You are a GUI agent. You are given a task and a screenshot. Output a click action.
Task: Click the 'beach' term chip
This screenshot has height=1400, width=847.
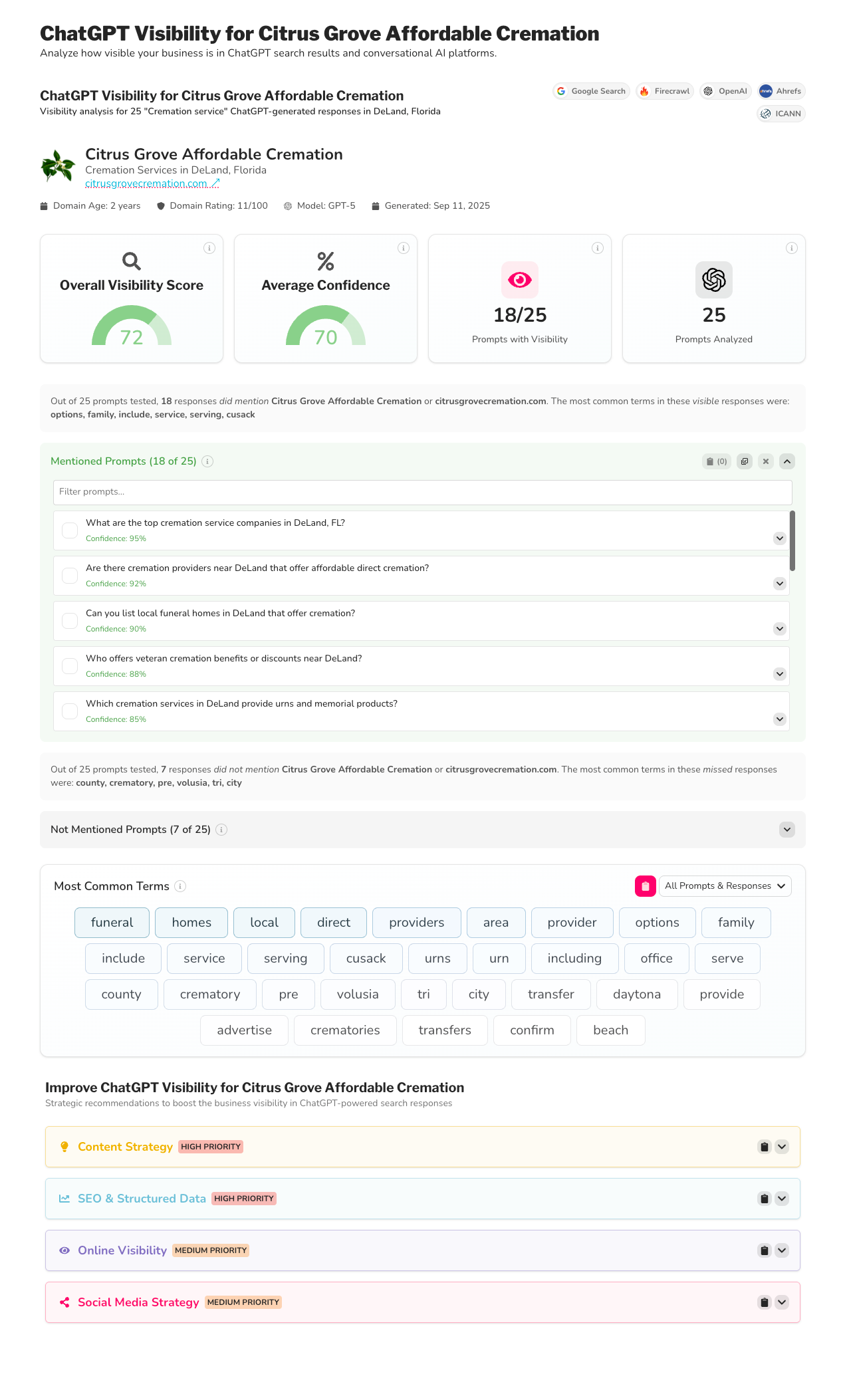pos(610,1030)
